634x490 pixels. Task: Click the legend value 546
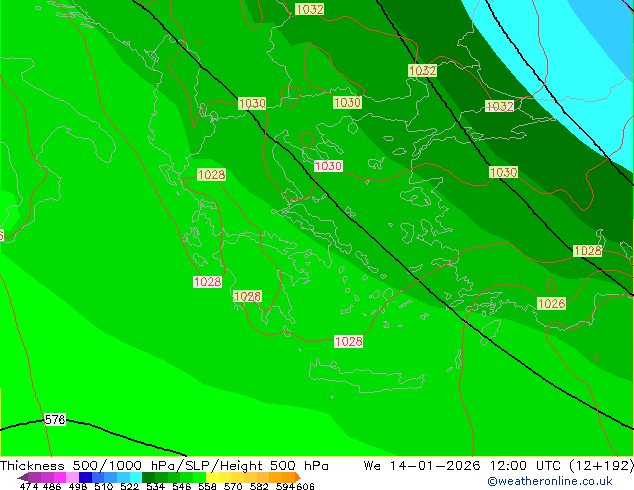click(182, 486)
